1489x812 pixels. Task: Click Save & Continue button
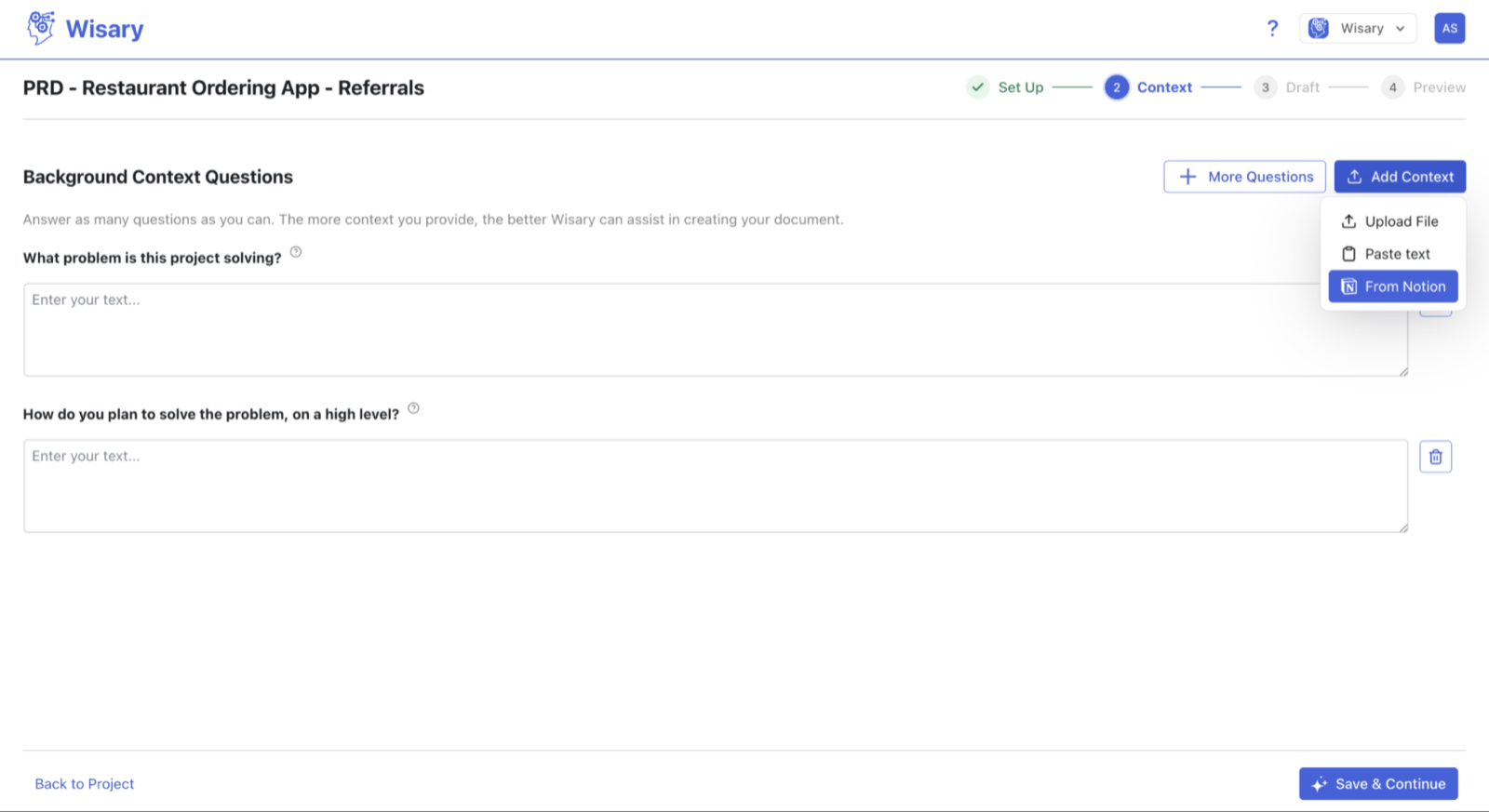pyautogui.click(x=1378, y=784)
